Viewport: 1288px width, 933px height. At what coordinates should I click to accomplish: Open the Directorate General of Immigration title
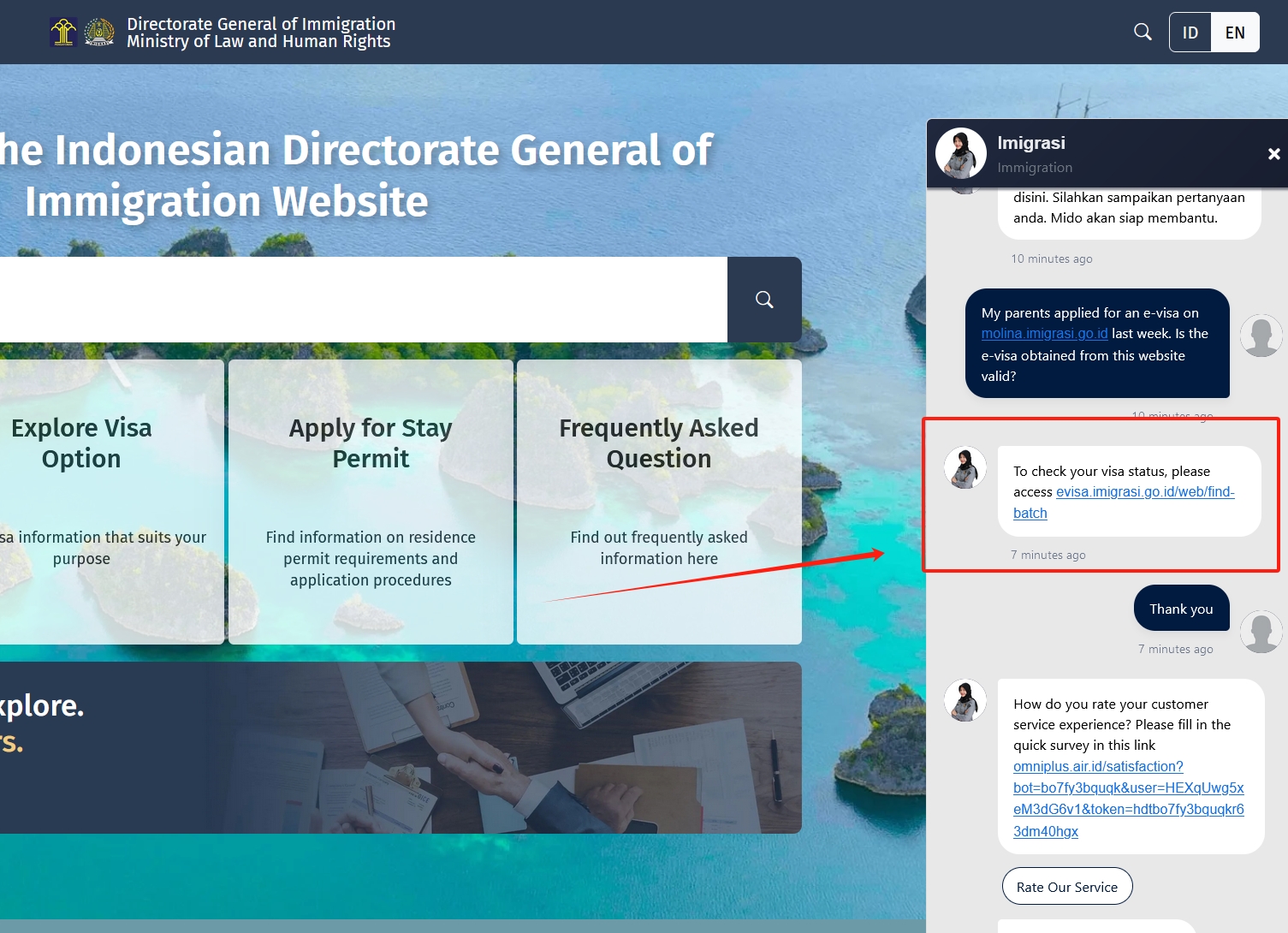[261, 33]
